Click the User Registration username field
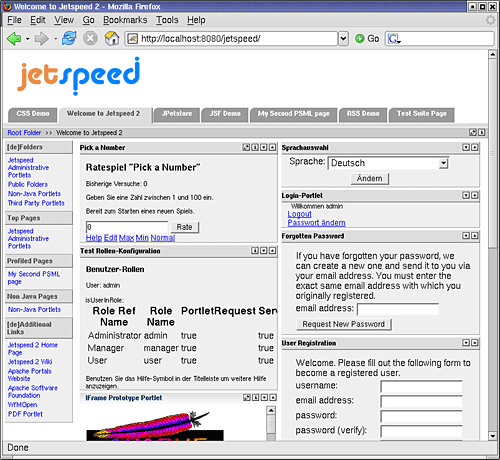This screenshot has width=500, height=460. pyautogui.click(x=422, y=387)
